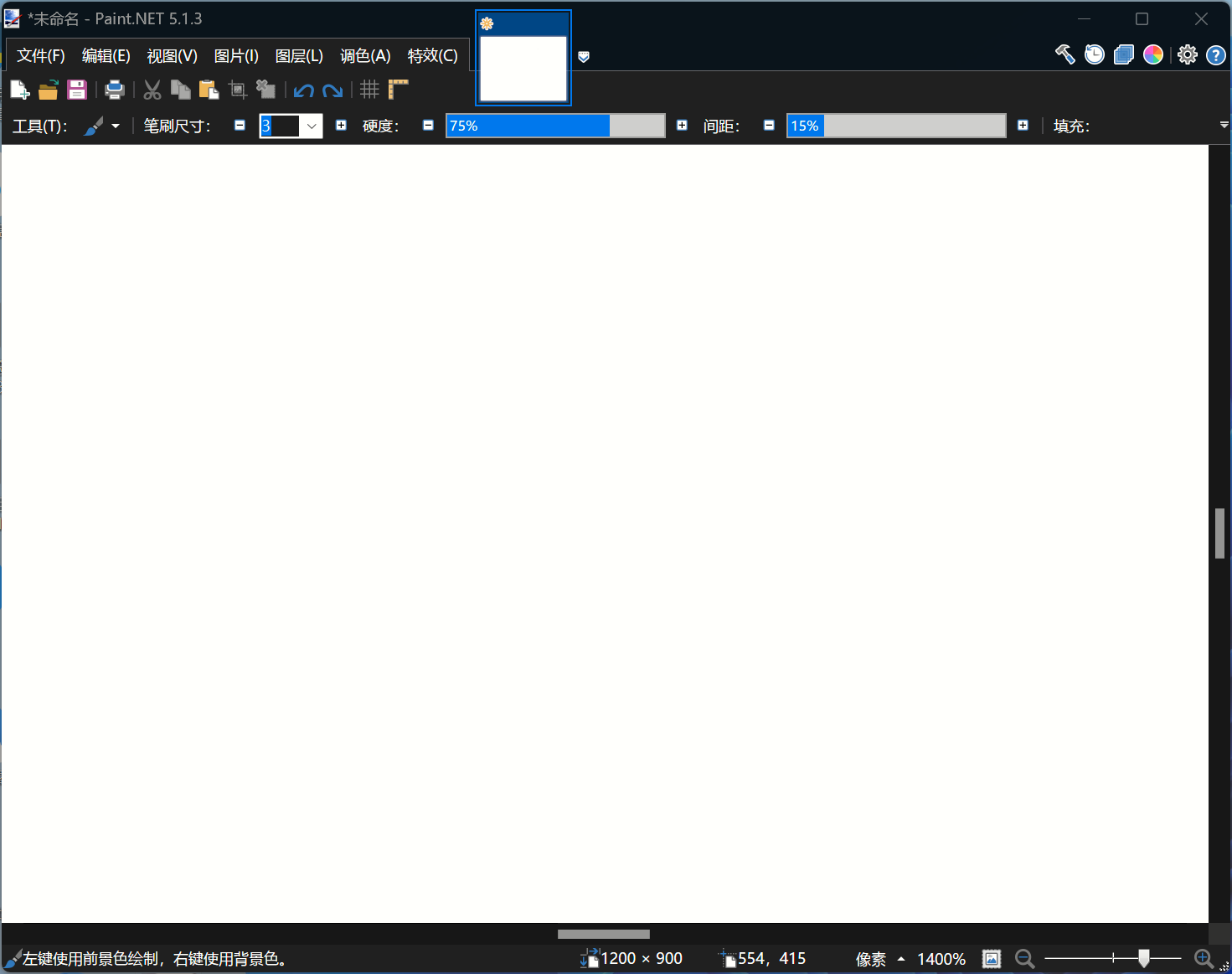Viewport: 1232px width, 974px height.
Task: Click the canvas thumbnail preview at top
Action: 523,58
